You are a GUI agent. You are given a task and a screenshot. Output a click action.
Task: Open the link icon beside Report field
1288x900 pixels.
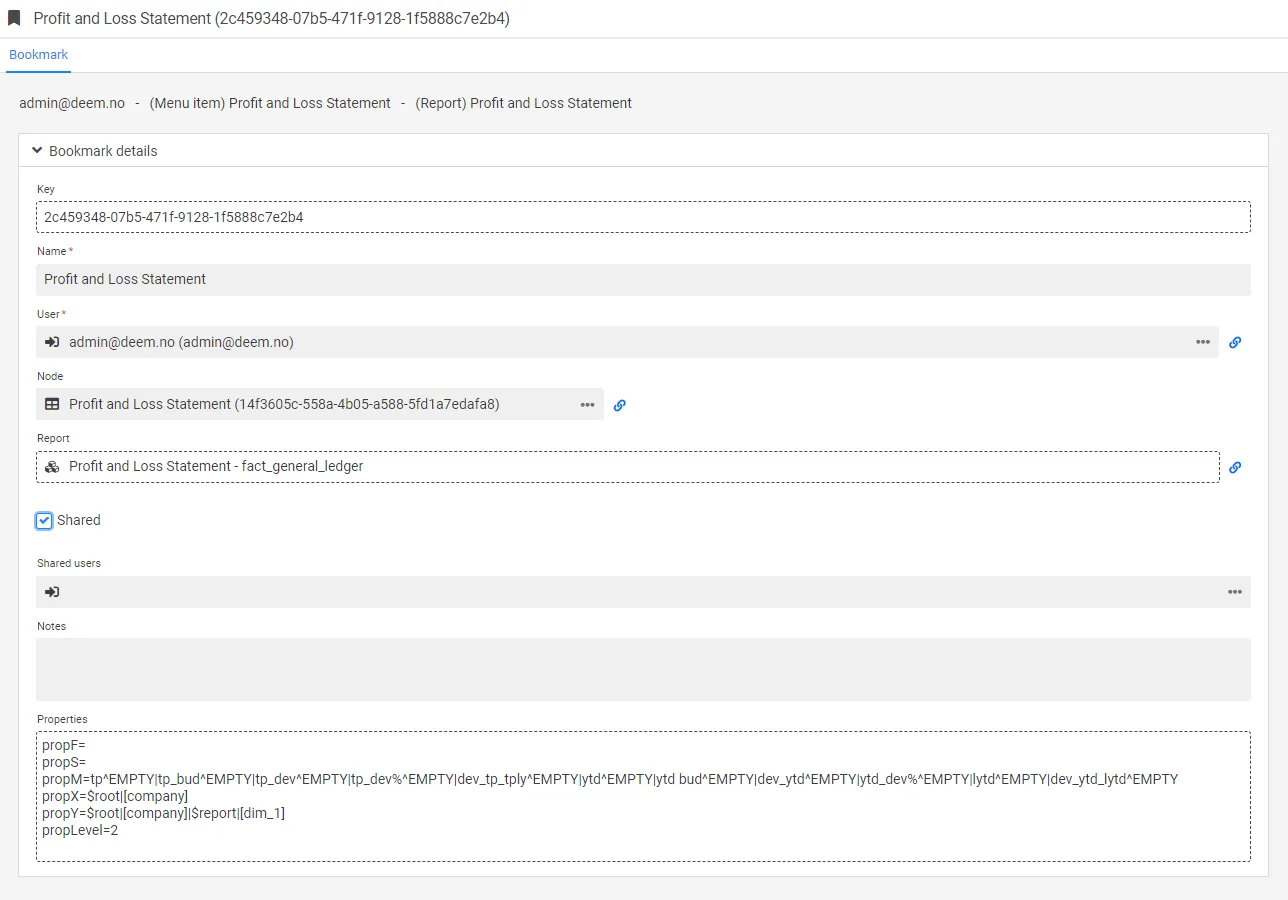(1235, 467)
